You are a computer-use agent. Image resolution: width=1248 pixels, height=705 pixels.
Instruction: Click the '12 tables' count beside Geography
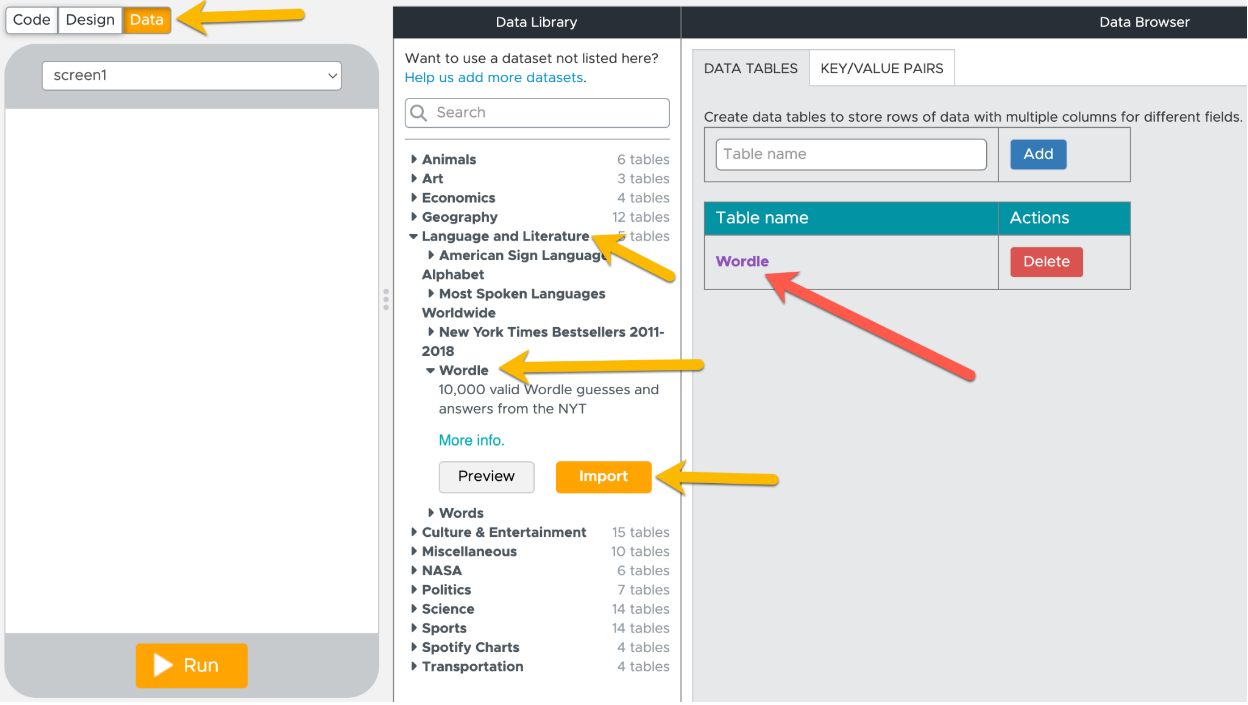click(640, 217)
